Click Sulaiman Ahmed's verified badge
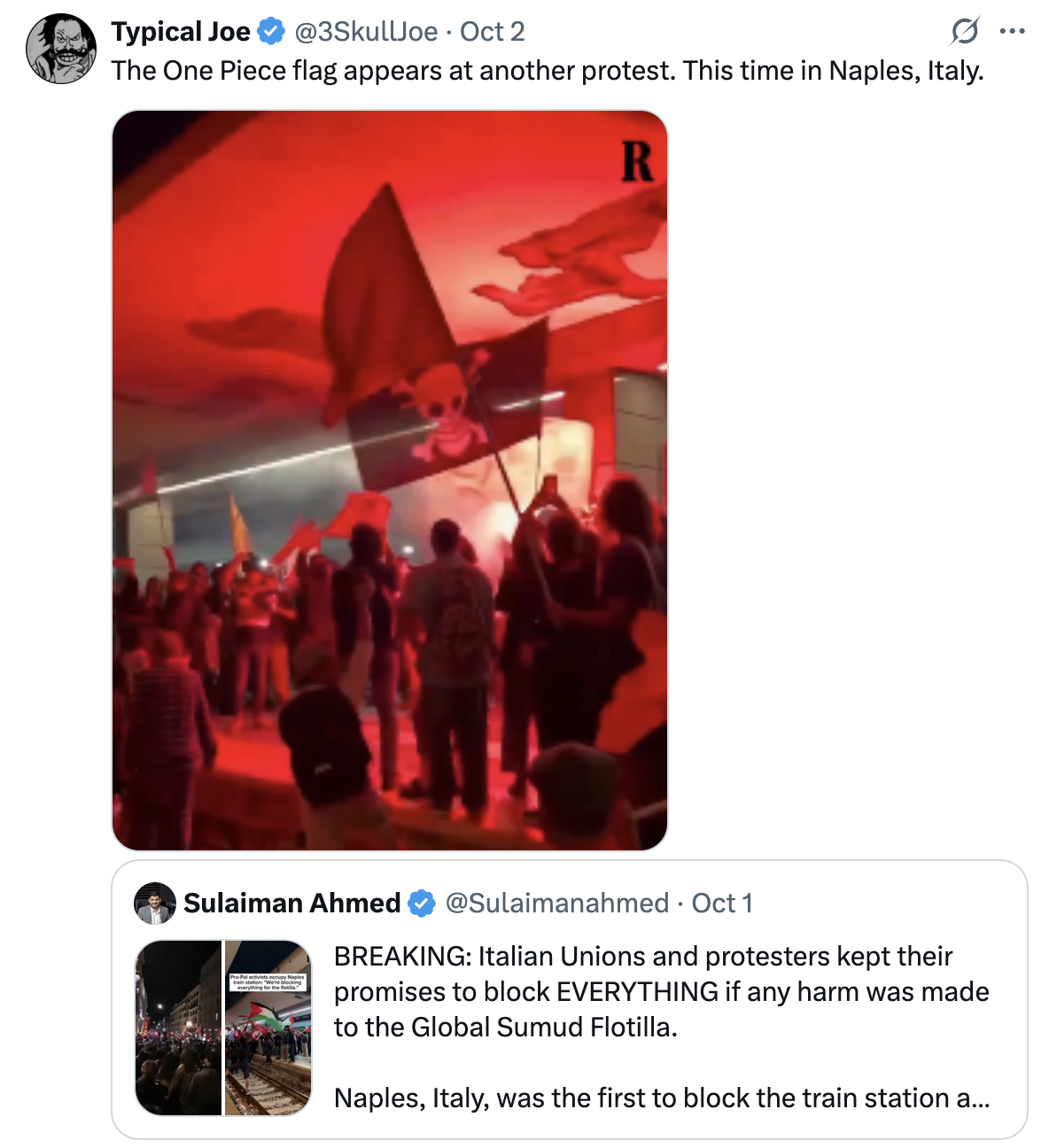1049x1148 pixels. 422,904
